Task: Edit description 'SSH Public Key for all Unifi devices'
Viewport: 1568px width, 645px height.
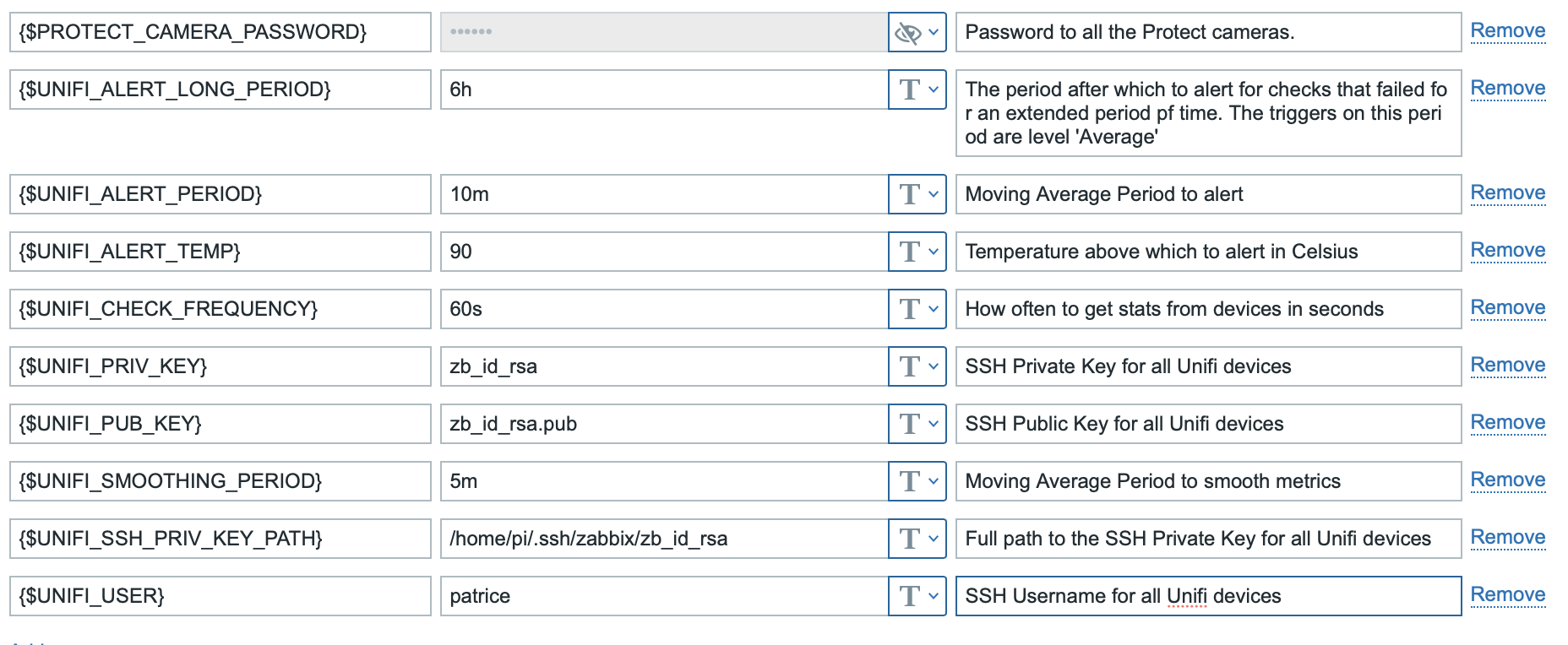Action: pos(1209,424)
